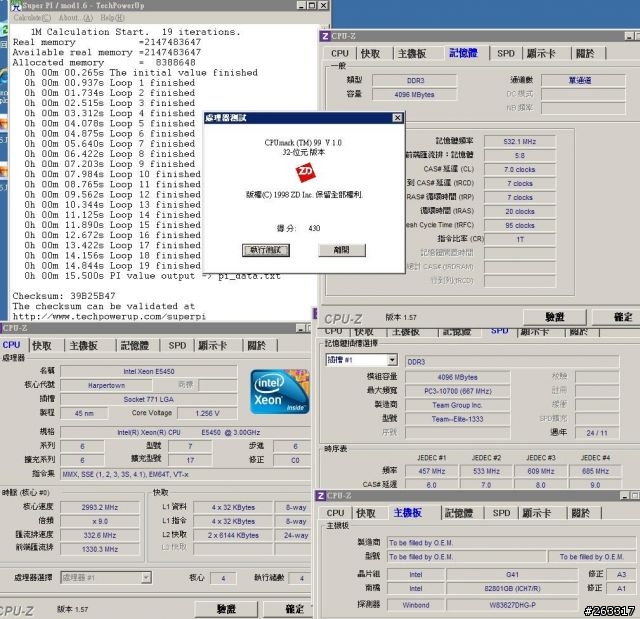
Task: Click the Z icon of the CPU-Z memory window
Action: pos(325,36)
